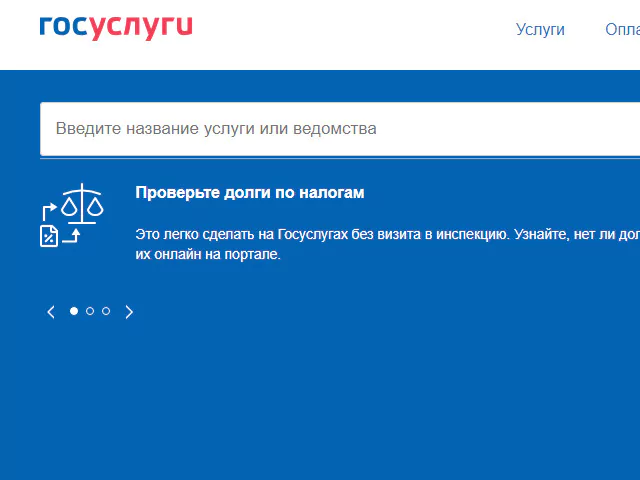Open the Госуслуги logo home link
Screen dimensions: 640x480
(x=116, y=28)
